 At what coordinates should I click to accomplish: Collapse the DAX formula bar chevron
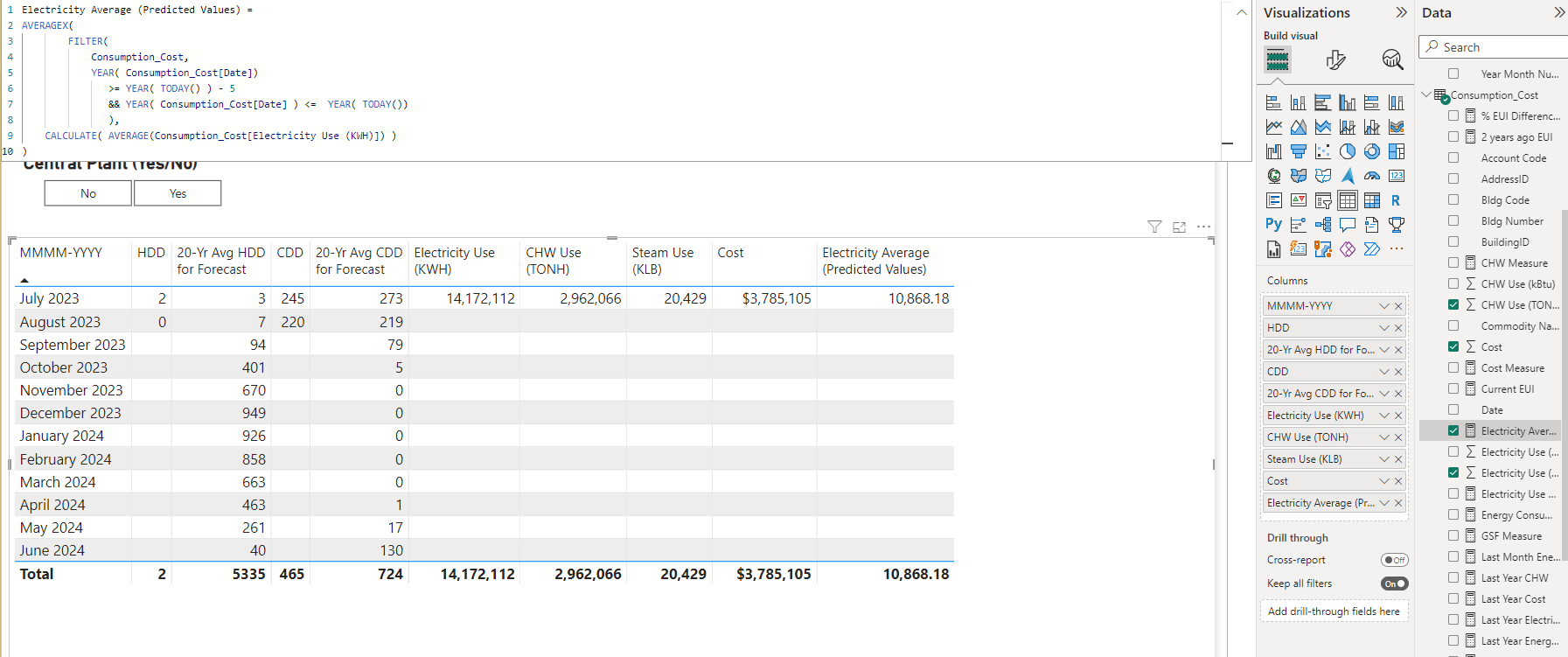point(1242,12)
